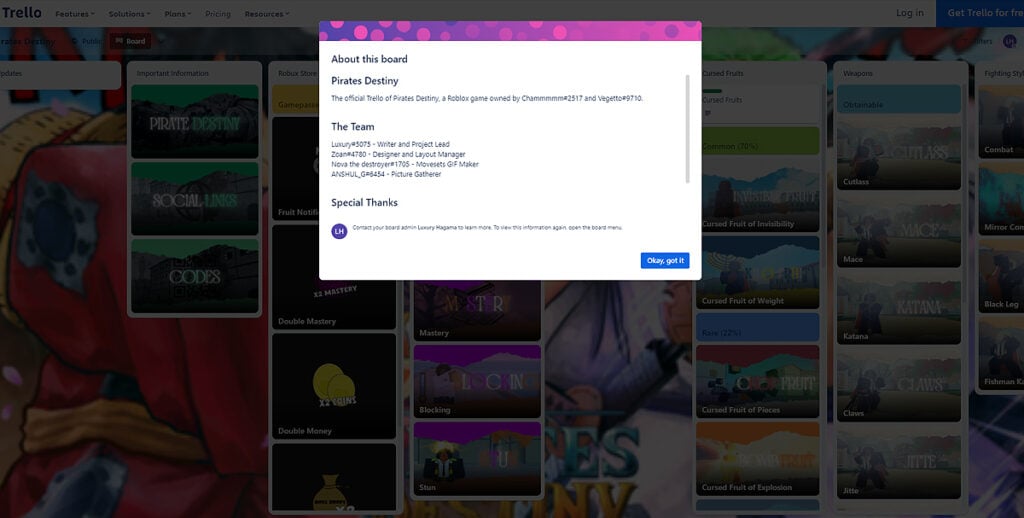This screenshot has height=518, width=1024.
Task: Click the Special Thanks heading
Action: pos(364,202)
